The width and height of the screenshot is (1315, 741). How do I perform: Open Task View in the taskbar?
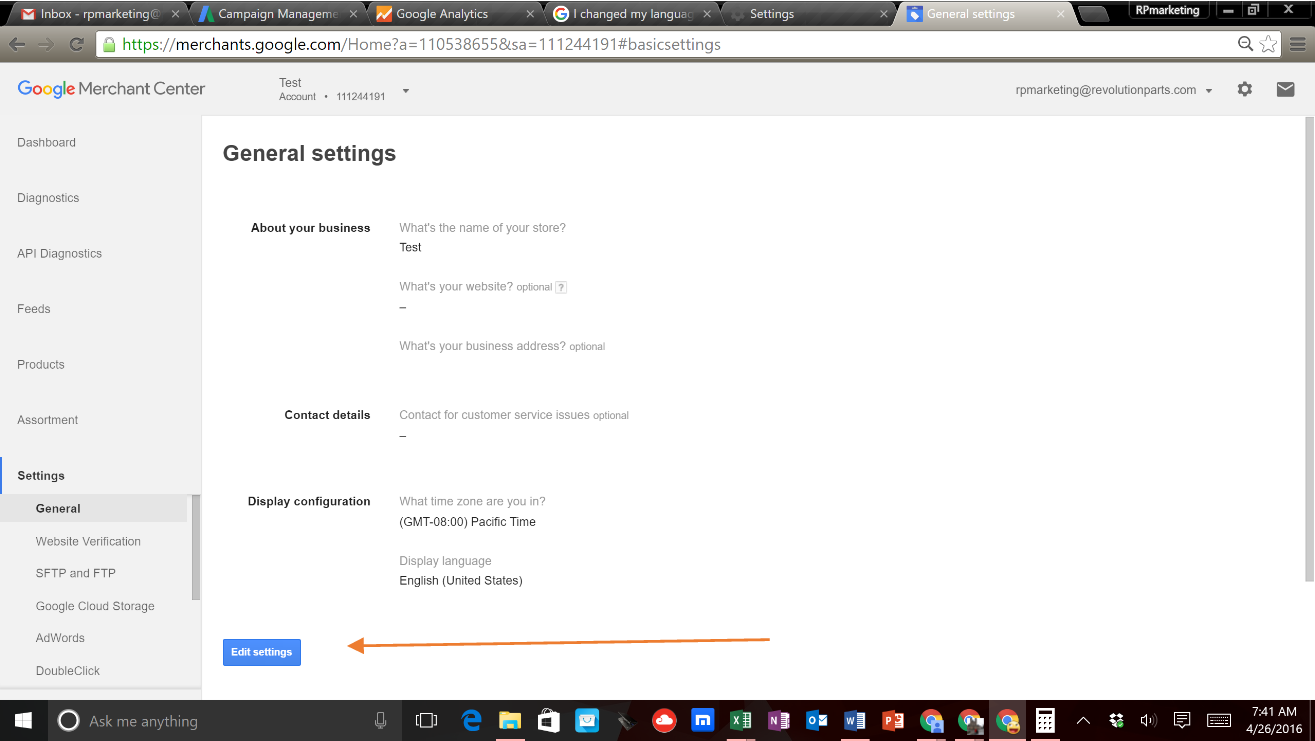pyautogui.click(x=426, y=720)
